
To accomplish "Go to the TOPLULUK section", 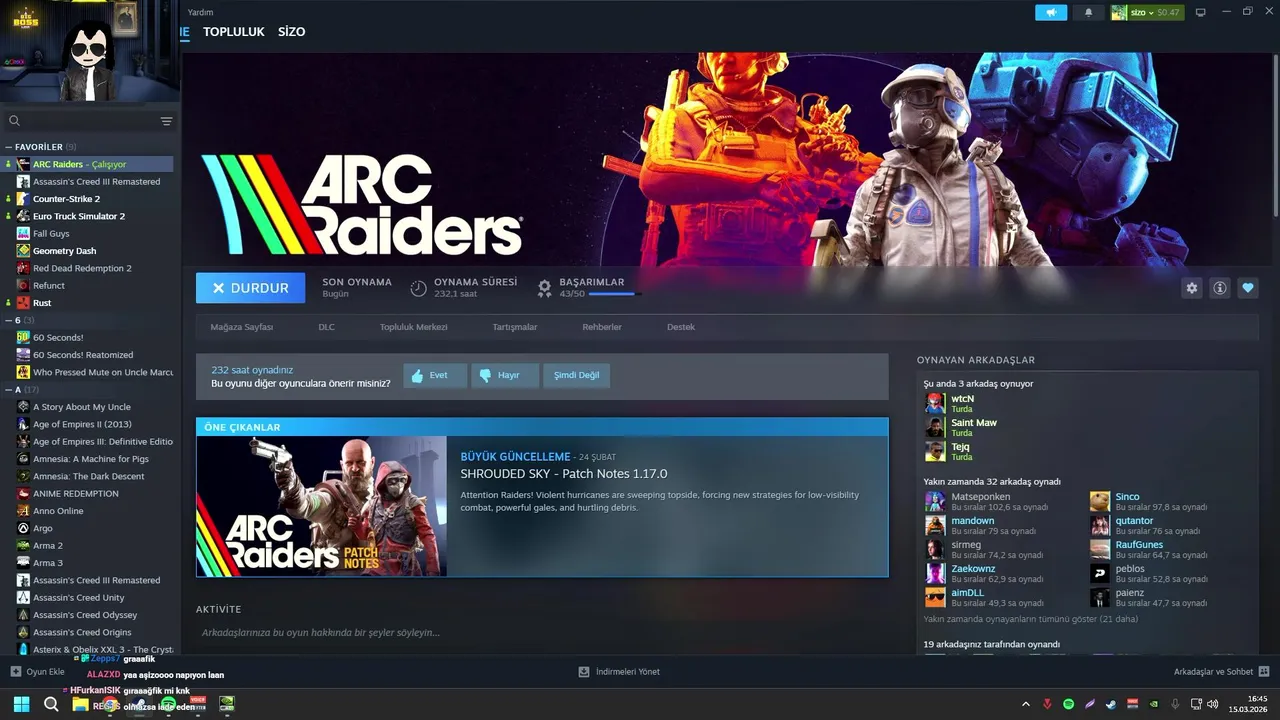I will [234, 32].
